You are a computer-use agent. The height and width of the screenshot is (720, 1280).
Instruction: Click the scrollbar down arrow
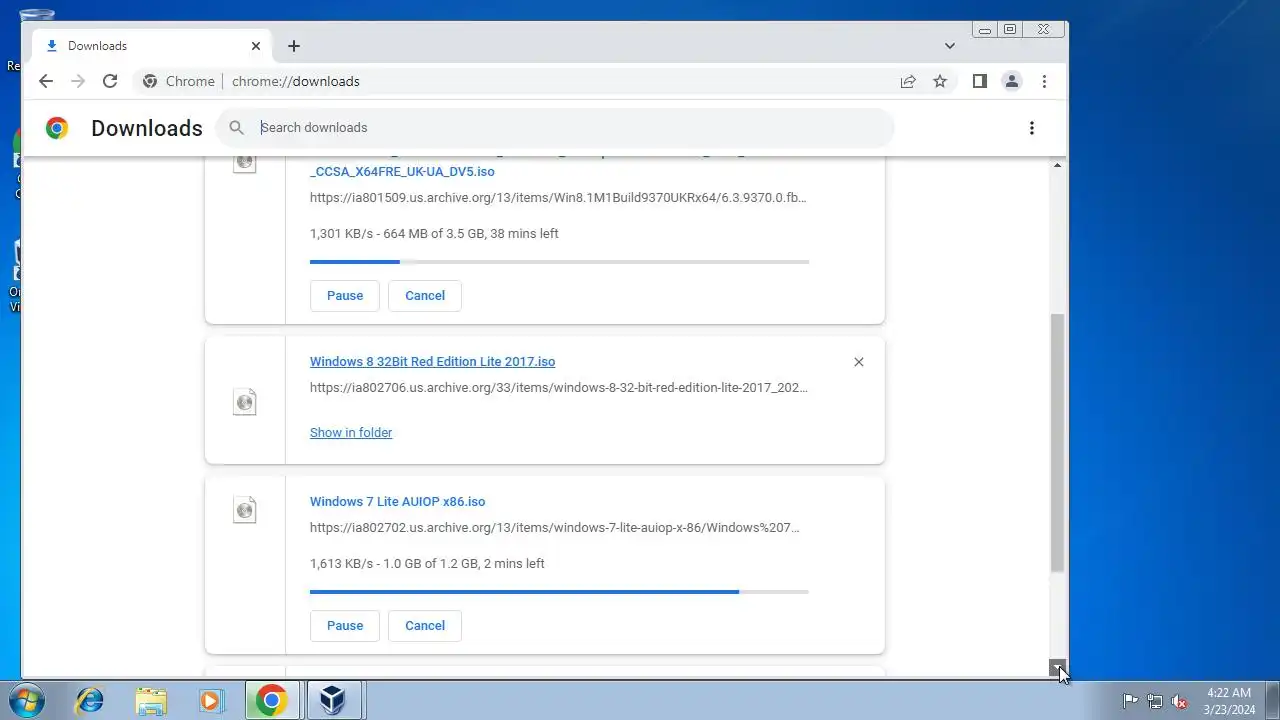pyautogui.click(x=1058, y=668)
